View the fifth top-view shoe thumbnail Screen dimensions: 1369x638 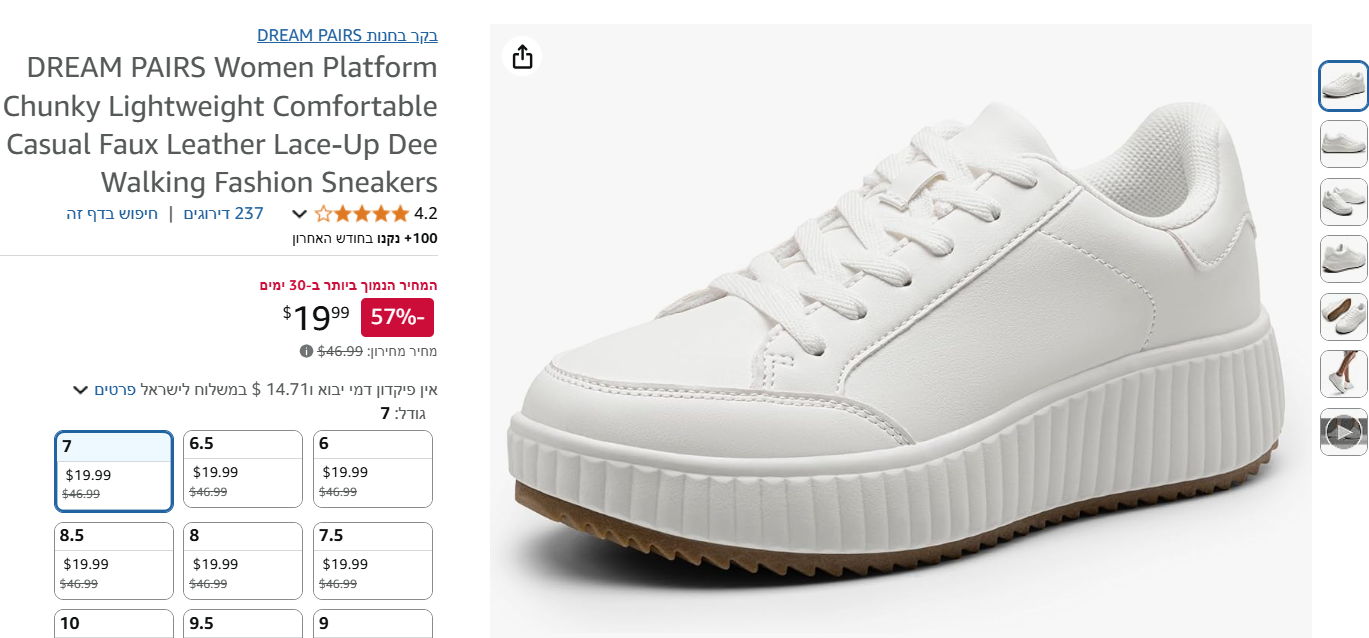1343,317
